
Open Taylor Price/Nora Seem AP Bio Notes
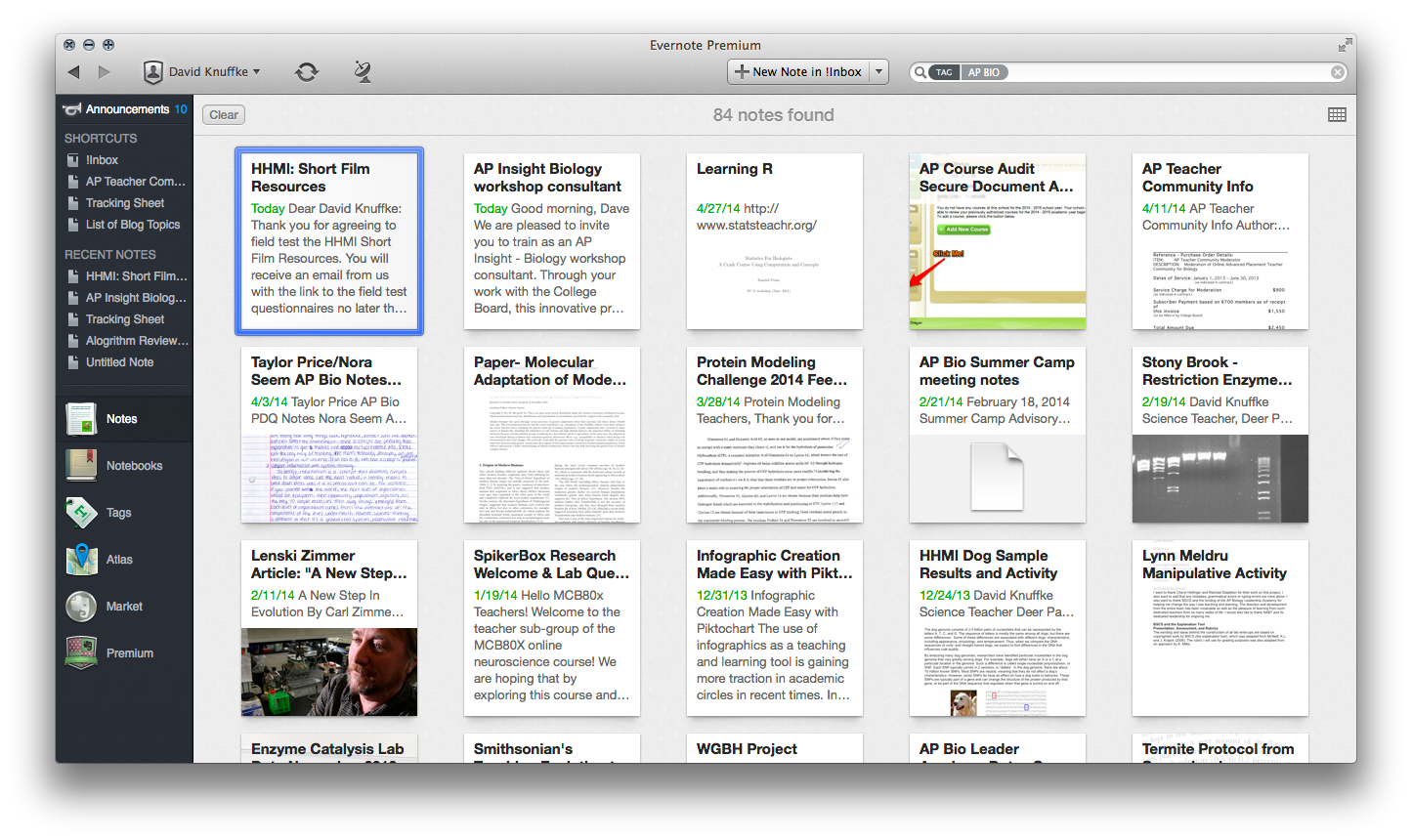tap(329, 435)
